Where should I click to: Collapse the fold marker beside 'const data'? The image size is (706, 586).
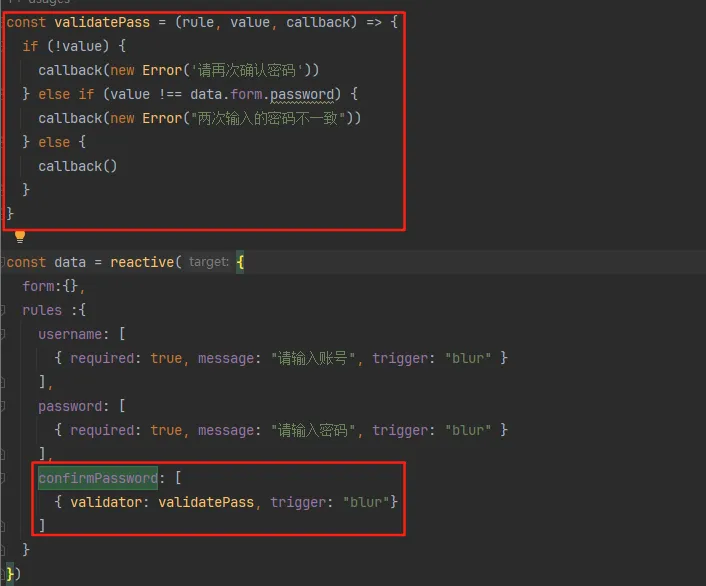[x=2, y=262]
